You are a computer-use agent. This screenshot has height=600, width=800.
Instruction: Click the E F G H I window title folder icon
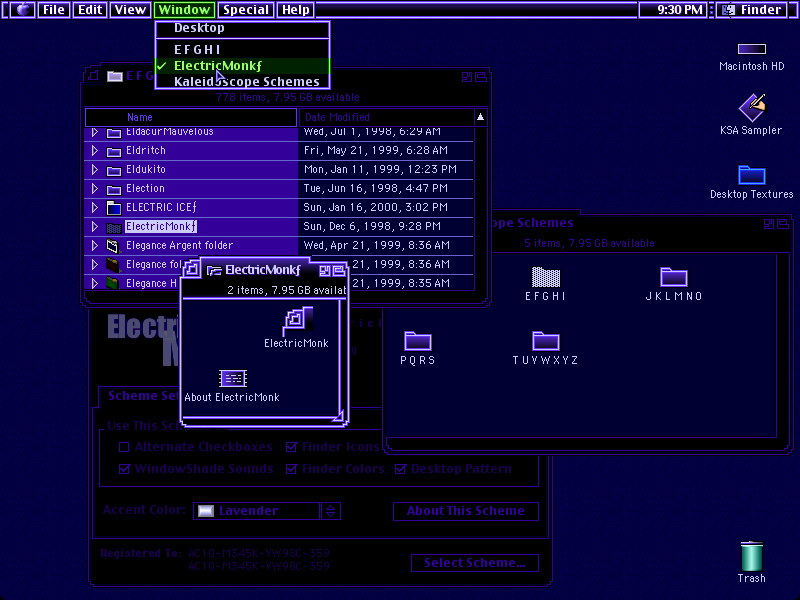(x=115, y=77)
